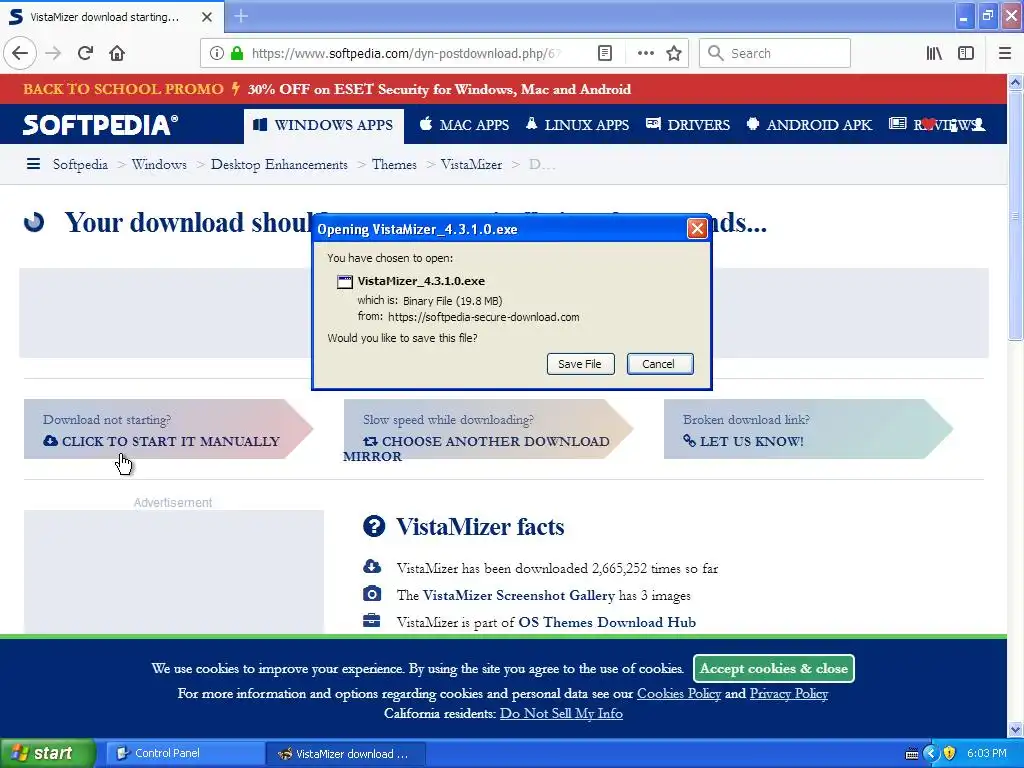Image resolution: width=1024 pixels, height=768 pixels.
Task: Click the green padlock security icon
Action: (x=237, y=53)
